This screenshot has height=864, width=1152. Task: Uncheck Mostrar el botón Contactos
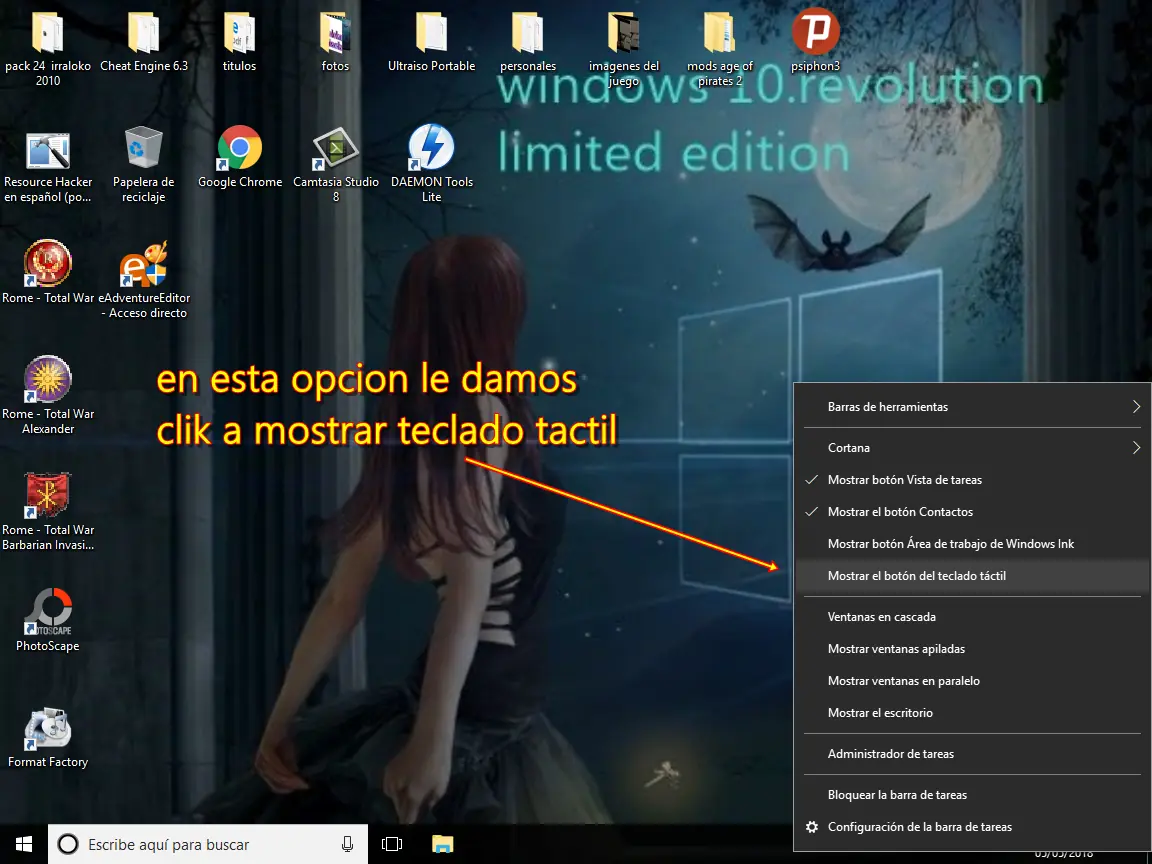point(973,512)
